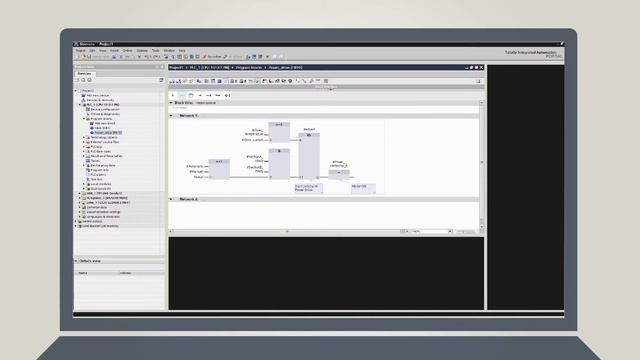Collapse the Program blocks folder
The image size is (640, 360).
(84, 119)
